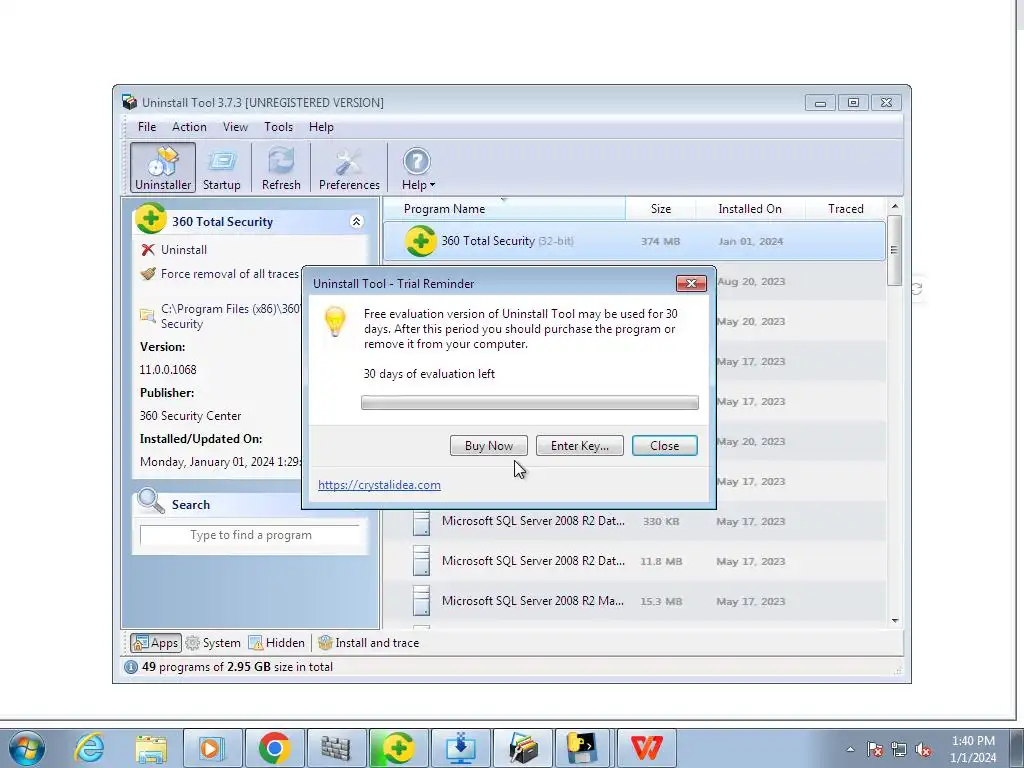Click Uninstall in the side panel
The image size is (1024, 768).
[x=184, y=249]
